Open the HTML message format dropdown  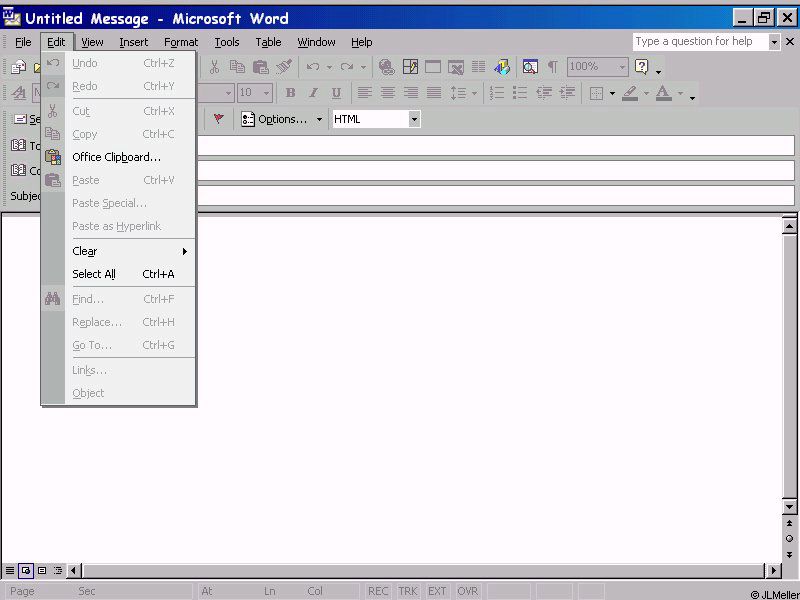(414, 119)
